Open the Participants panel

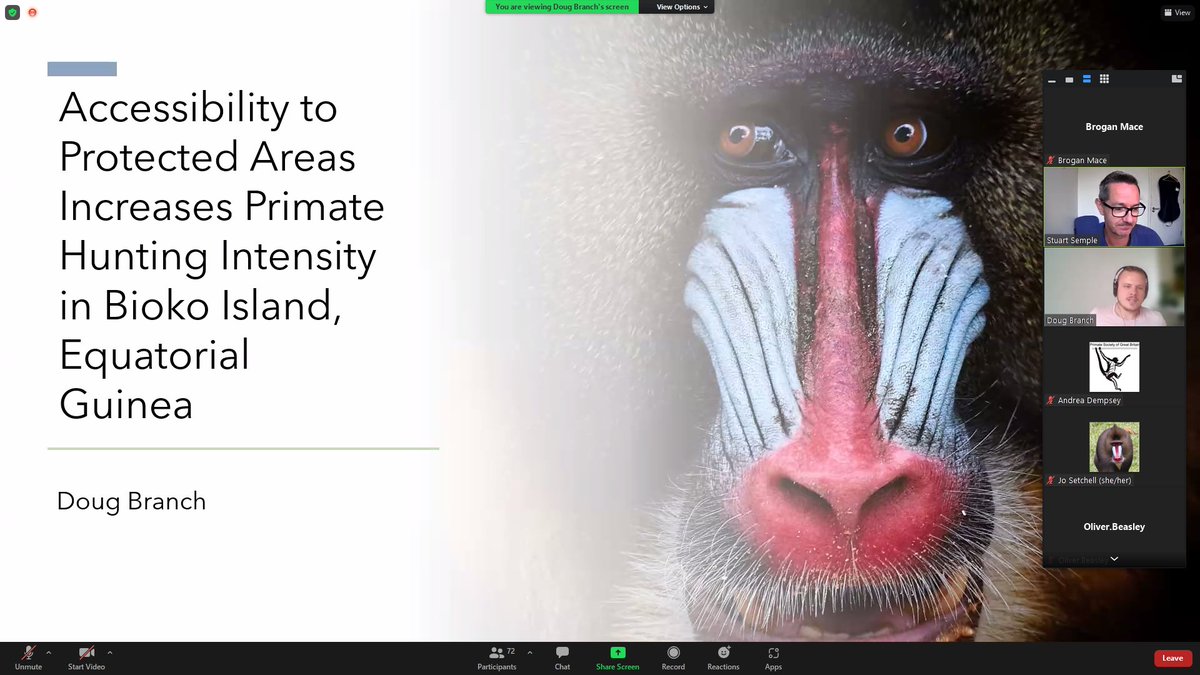point(497,657)
